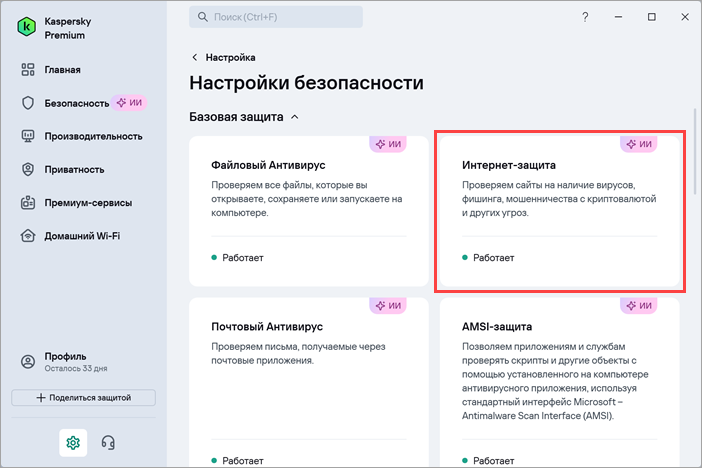Open the Домашний Wi-Fi icon
The image size is (702, 468).
click(28, 236)
